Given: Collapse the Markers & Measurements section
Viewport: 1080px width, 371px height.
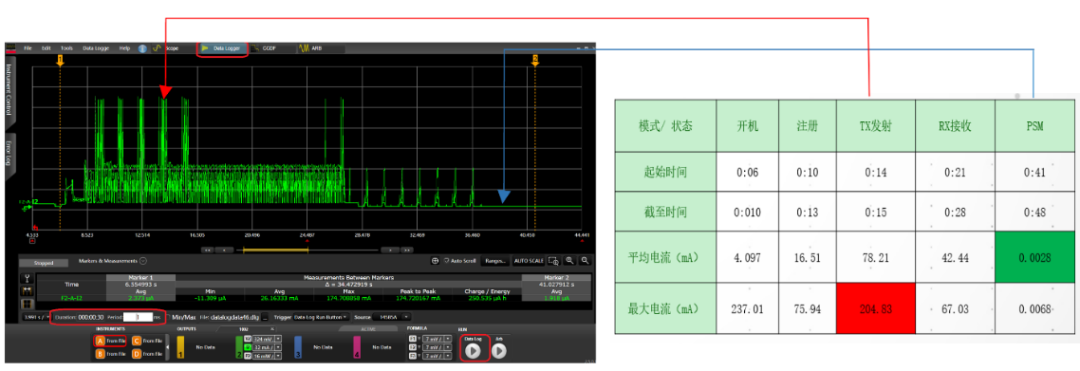Looking at the screenshot, I should pyautogui.click(x=143, y=261).
